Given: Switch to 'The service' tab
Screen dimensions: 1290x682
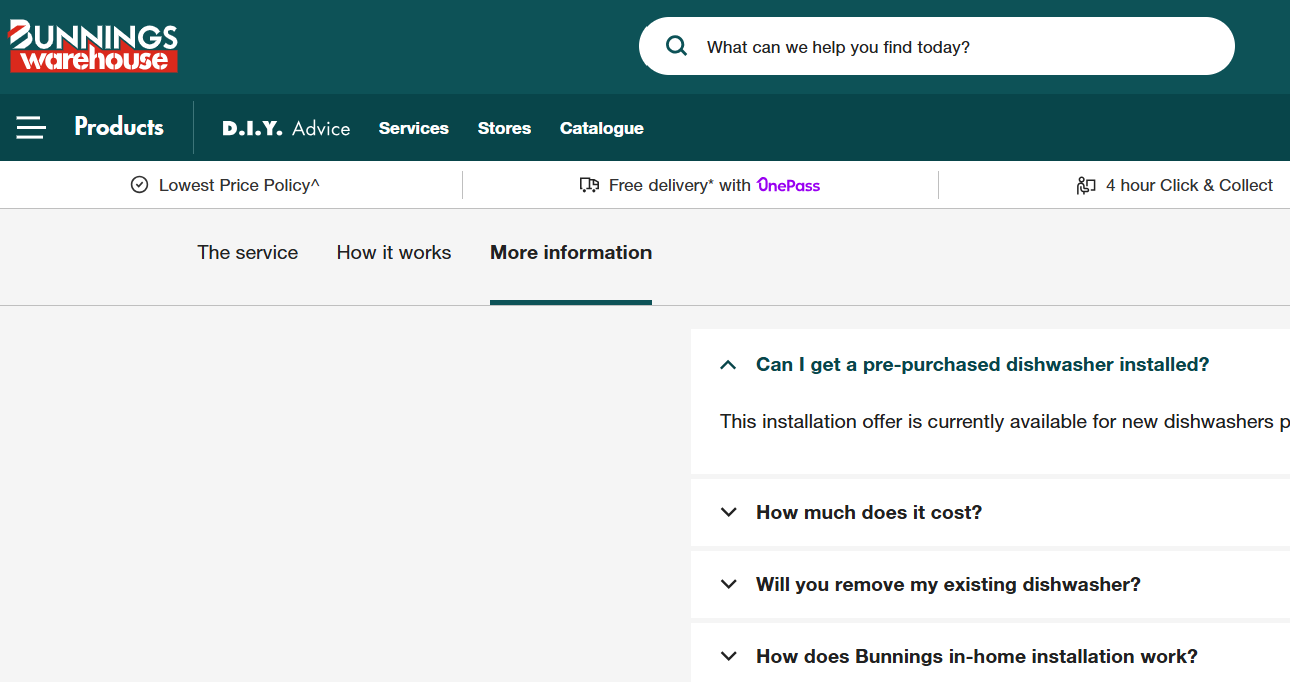Looking at the screenshot, I should pos(248,253).
